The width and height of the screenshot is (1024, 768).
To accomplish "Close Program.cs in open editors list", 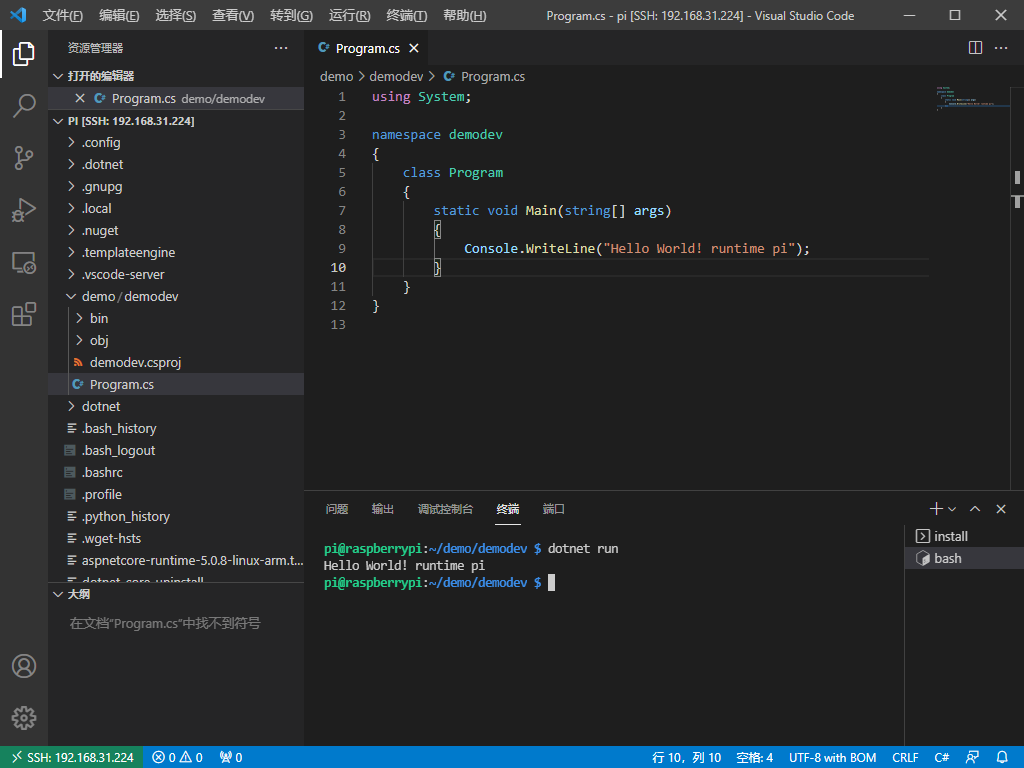I will click(80, 98).
